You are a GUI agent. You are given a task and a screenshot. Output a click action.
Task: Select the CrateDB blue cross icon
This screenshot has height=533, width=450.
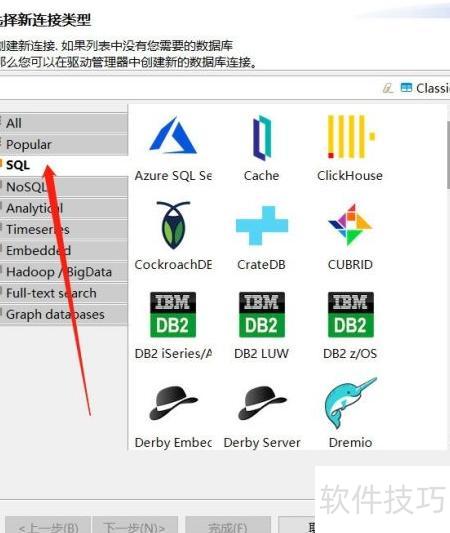262,225
